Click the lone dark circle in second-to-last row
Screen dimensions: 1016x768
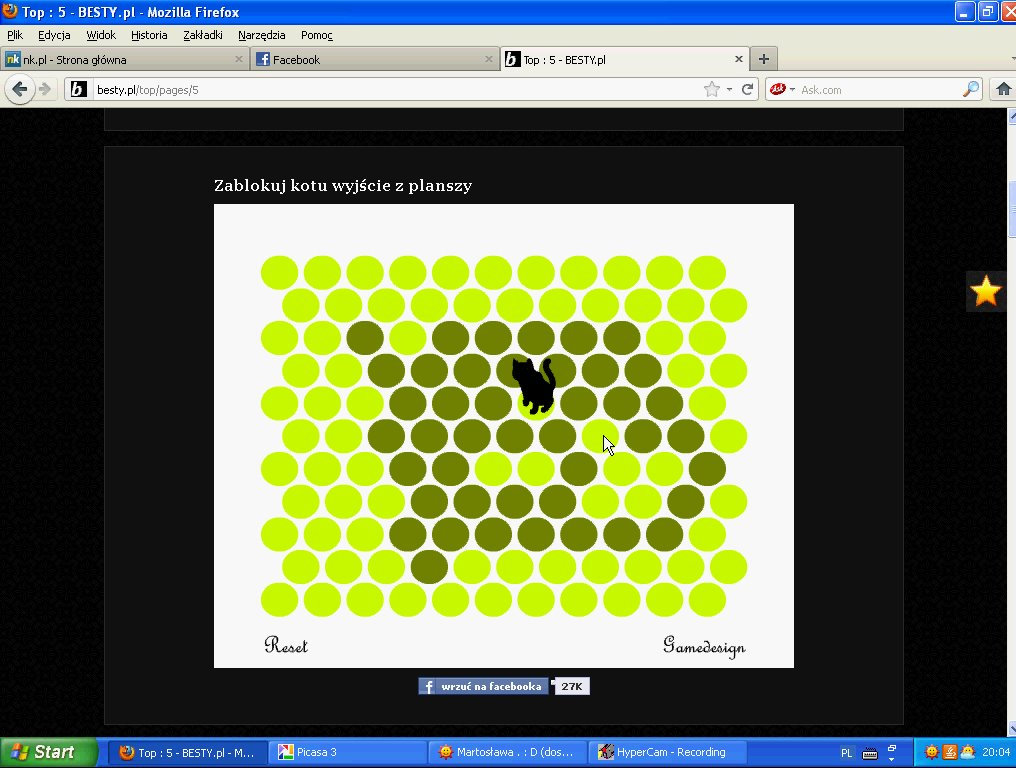[x=429, y=566]
